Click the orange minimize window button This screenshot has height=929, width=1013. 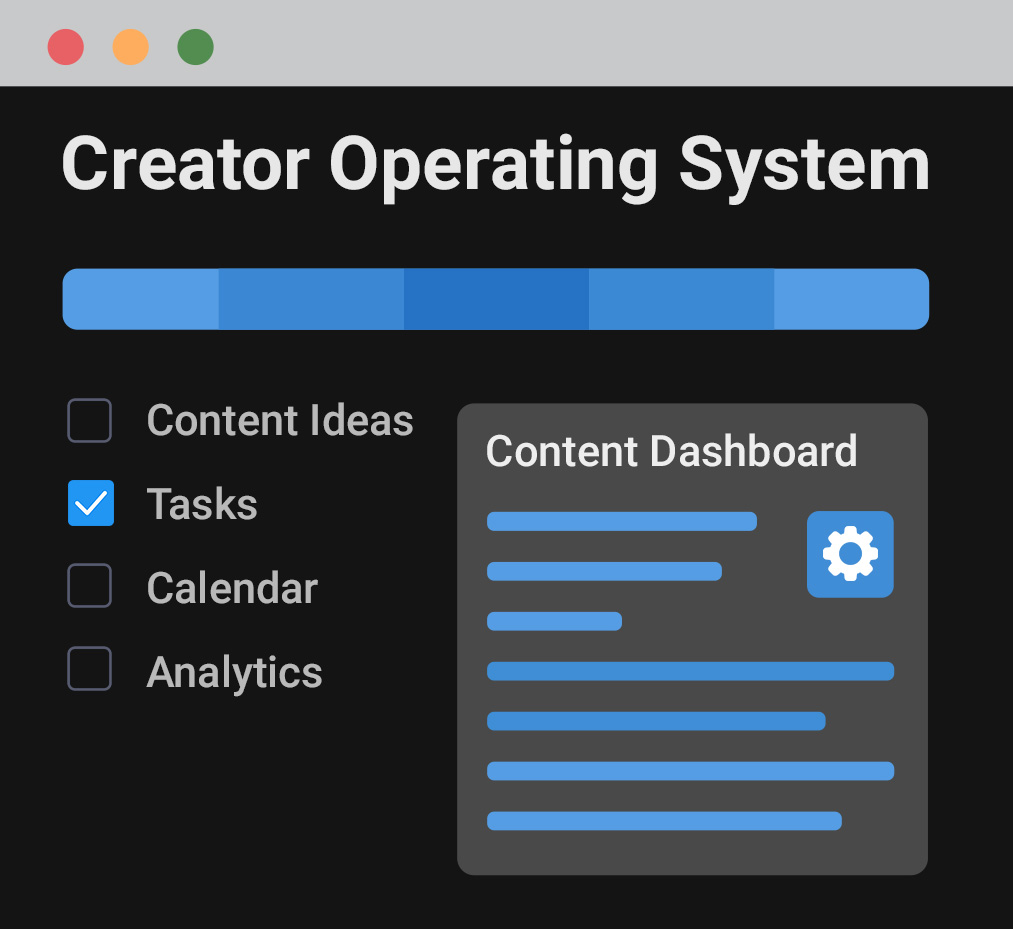(x=131, y=47)
